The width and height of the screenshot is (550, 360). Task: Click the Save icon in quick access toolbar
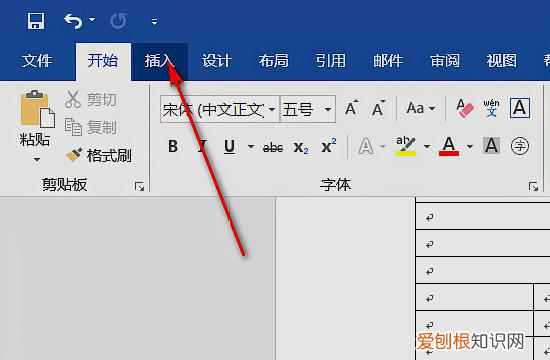tap(36, 21)
